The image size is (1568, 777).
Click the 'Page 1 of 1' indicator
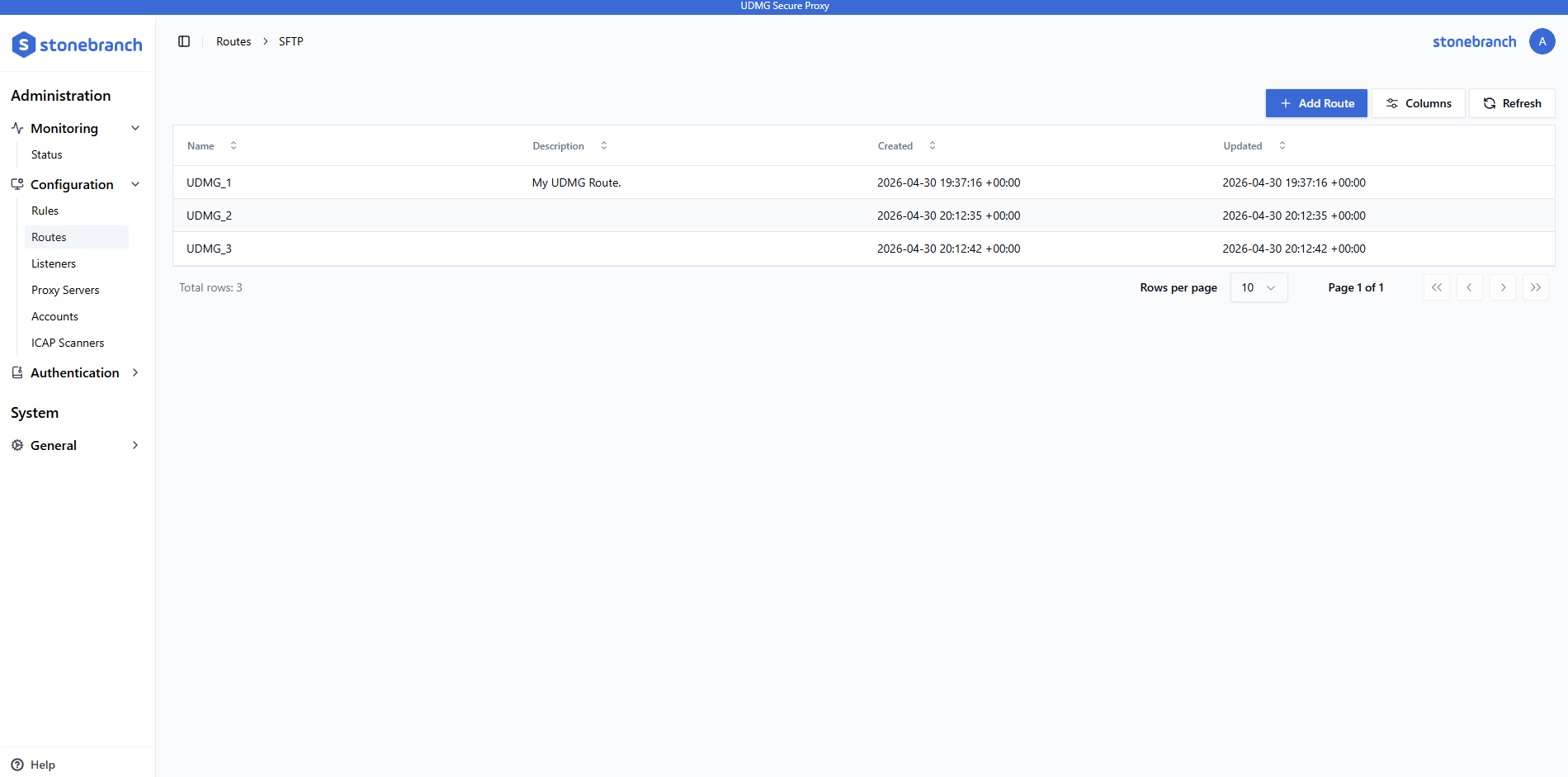(x=1356, y=287)
